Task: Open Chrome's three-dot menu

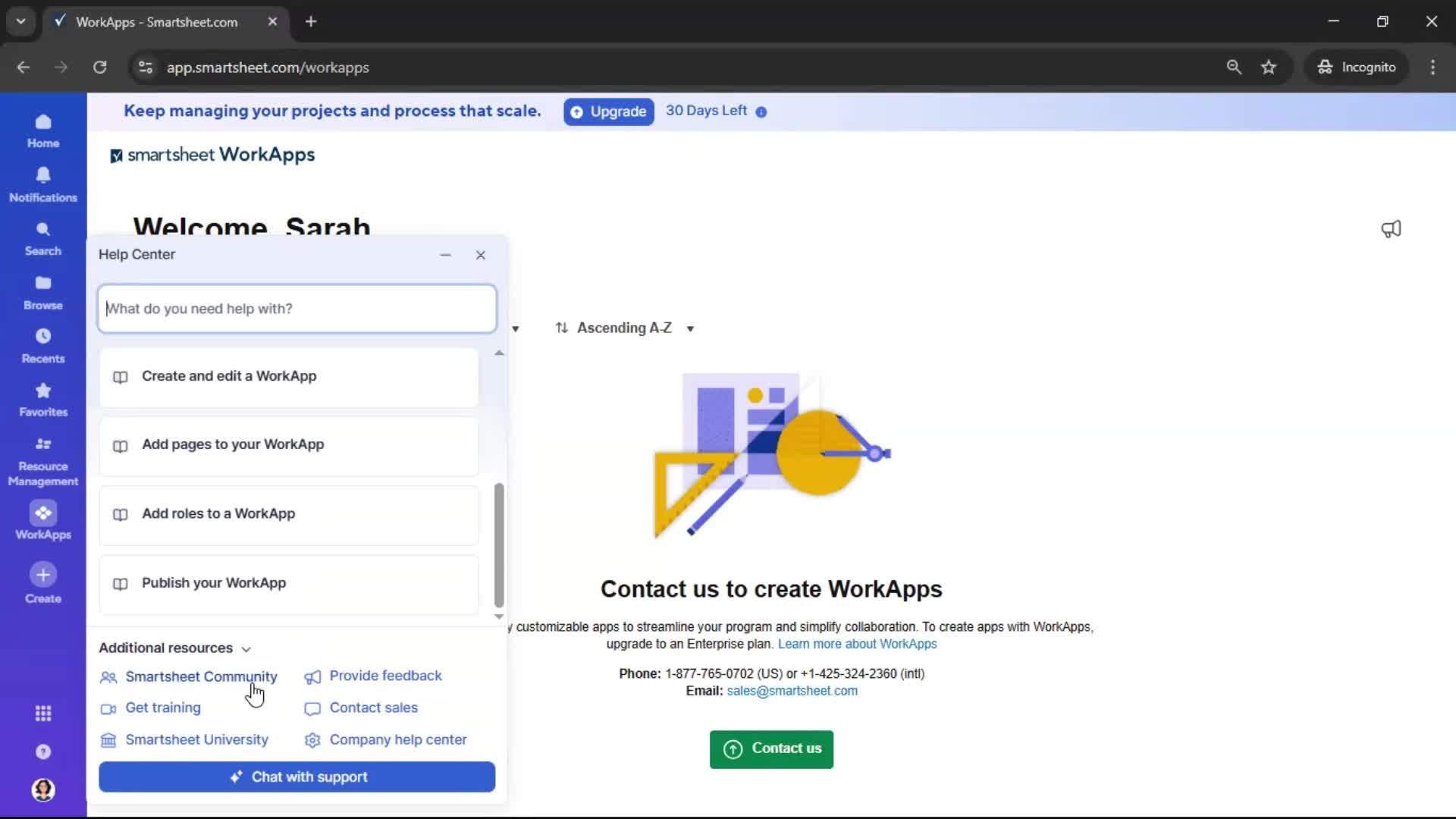Action: 1432,67
